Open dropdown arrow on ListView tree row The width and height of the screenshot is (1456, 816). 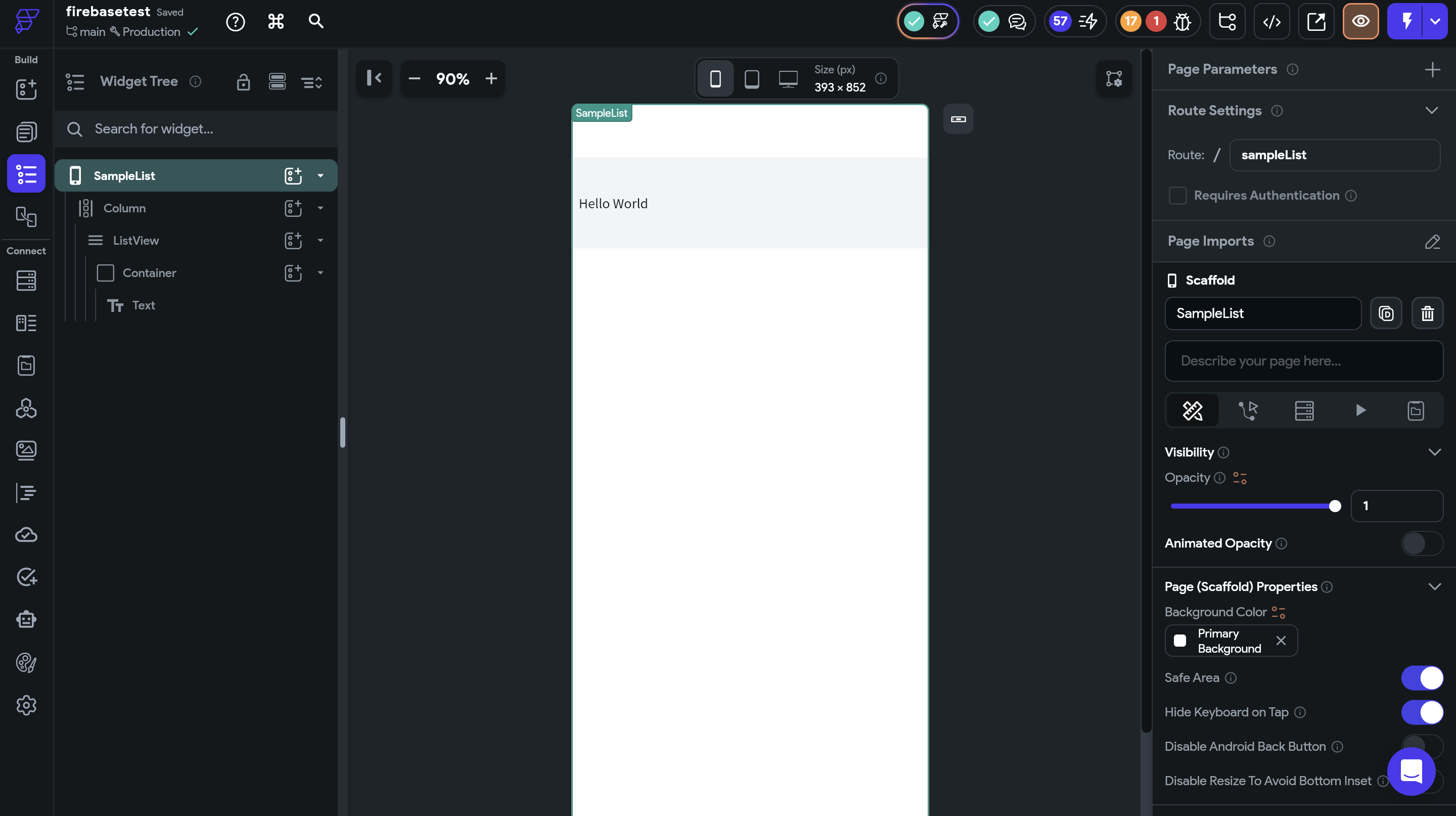[321, 241]
